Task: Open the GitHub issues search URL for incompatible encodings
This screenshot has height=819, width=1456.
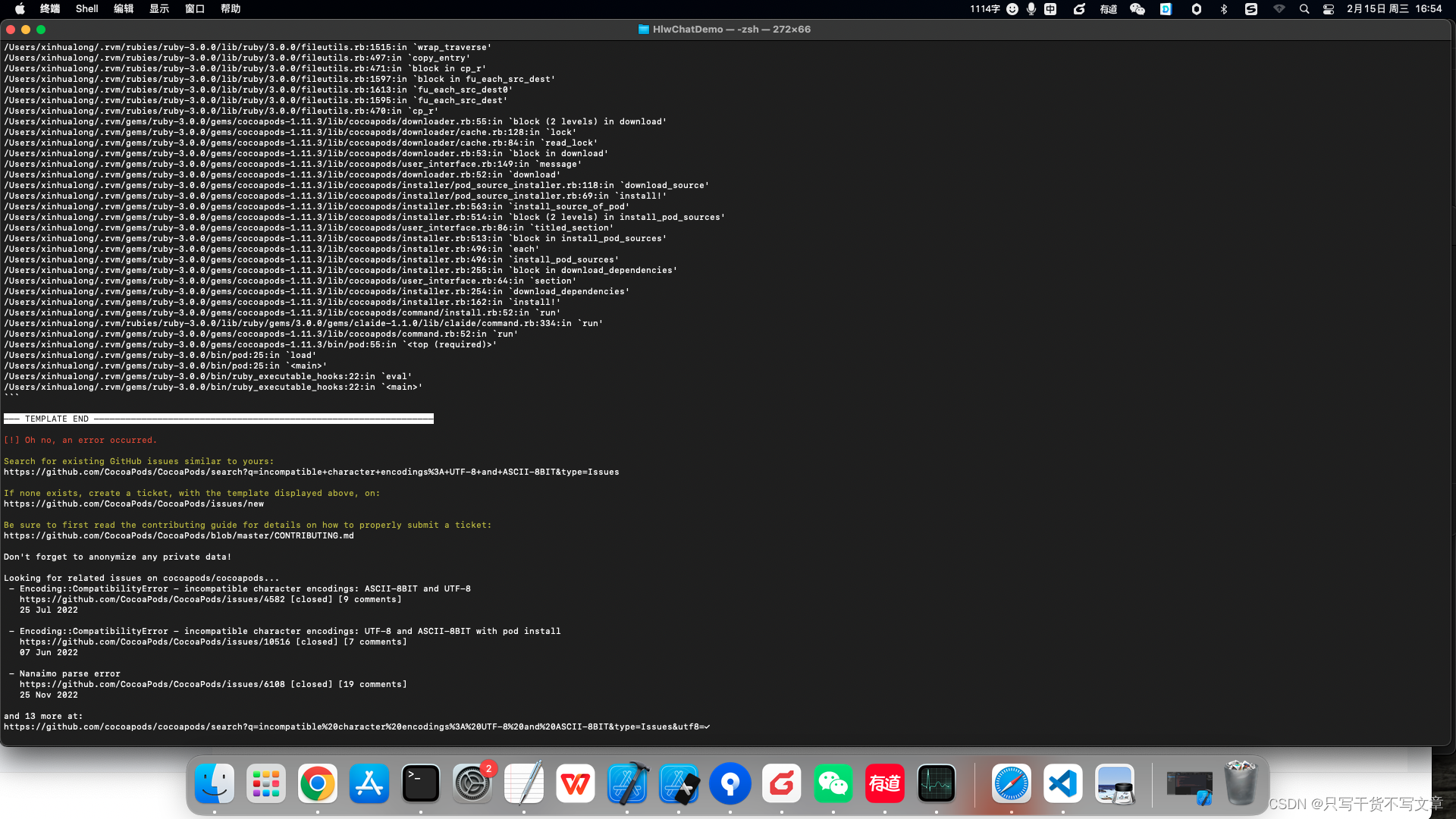Action: [x=311, y=472]
